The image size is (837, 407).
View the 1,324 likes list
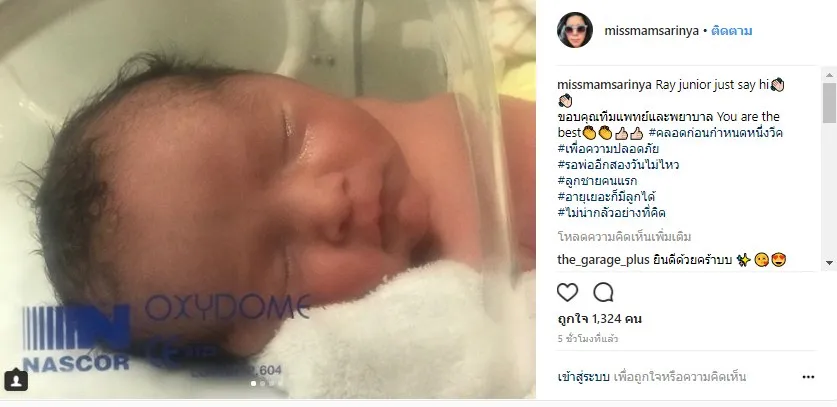[599, 319]
